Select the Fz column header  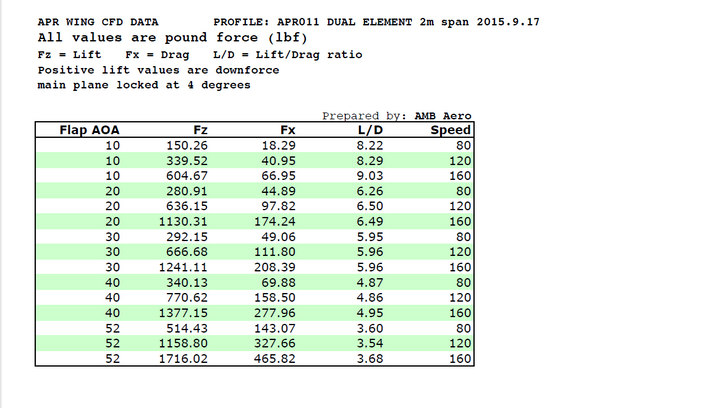pos(200,130)
